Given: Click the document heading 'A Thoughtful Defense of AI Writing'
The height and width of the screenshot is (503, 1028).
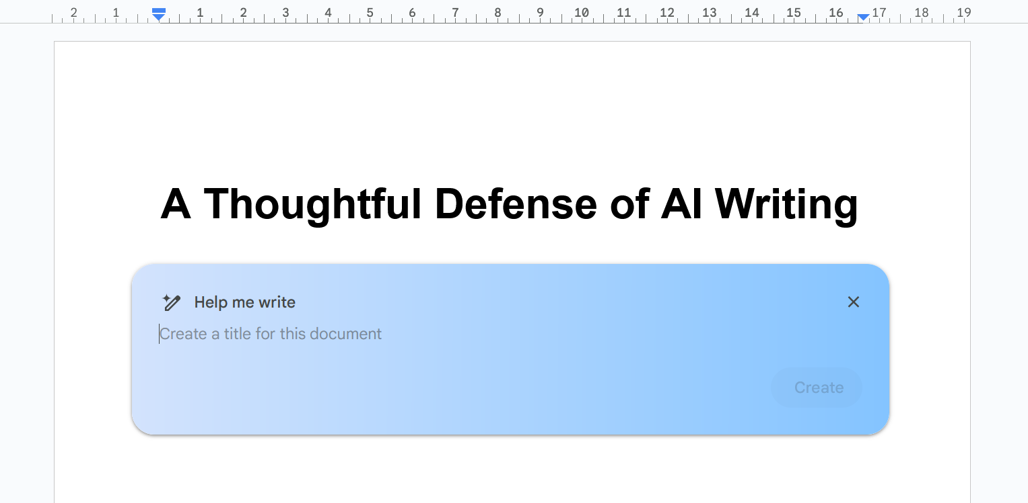Looking at the screenshot, I should (509, 205).
